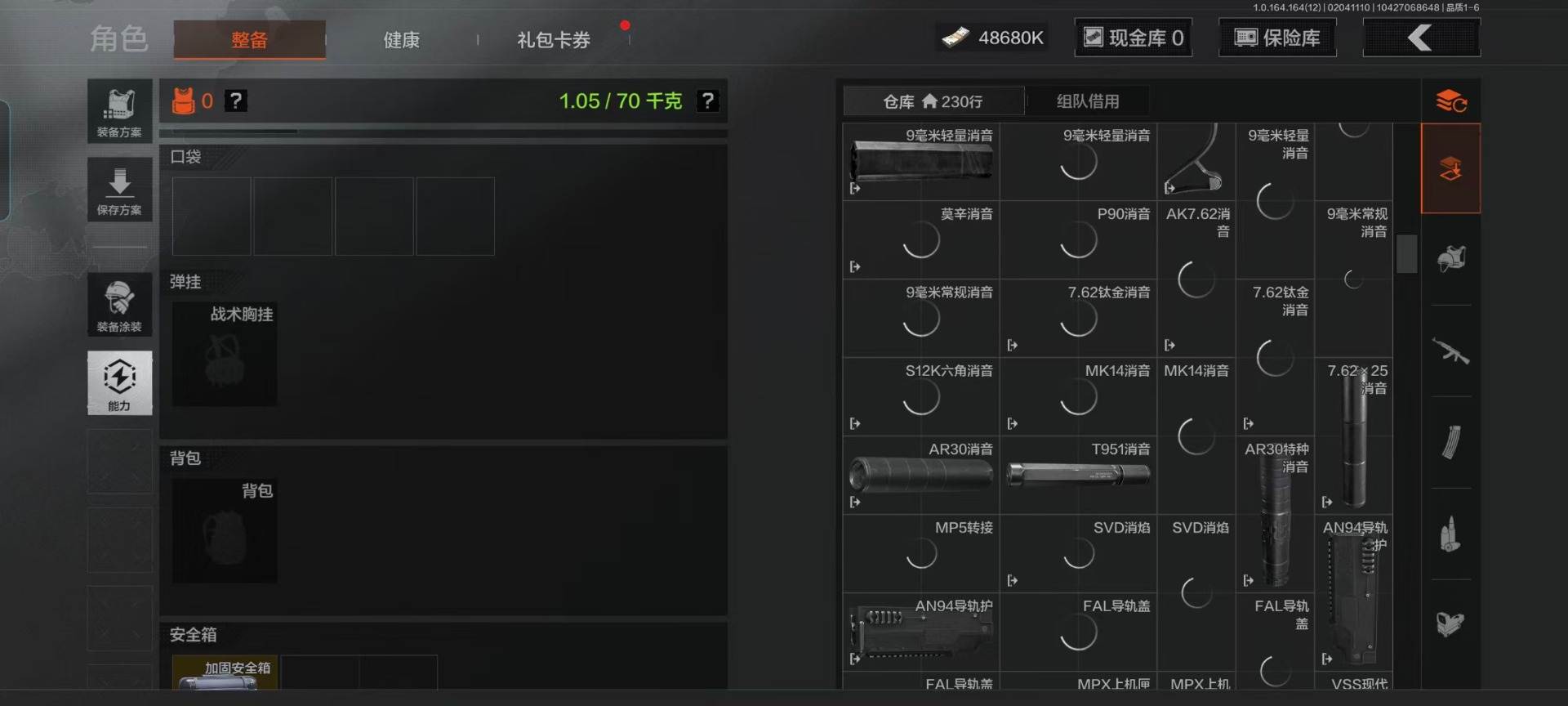Viewport: 1568px width, 706px height.
Task: Select the 战术胸挂 chest rig slot
Action: click(225, 354)
